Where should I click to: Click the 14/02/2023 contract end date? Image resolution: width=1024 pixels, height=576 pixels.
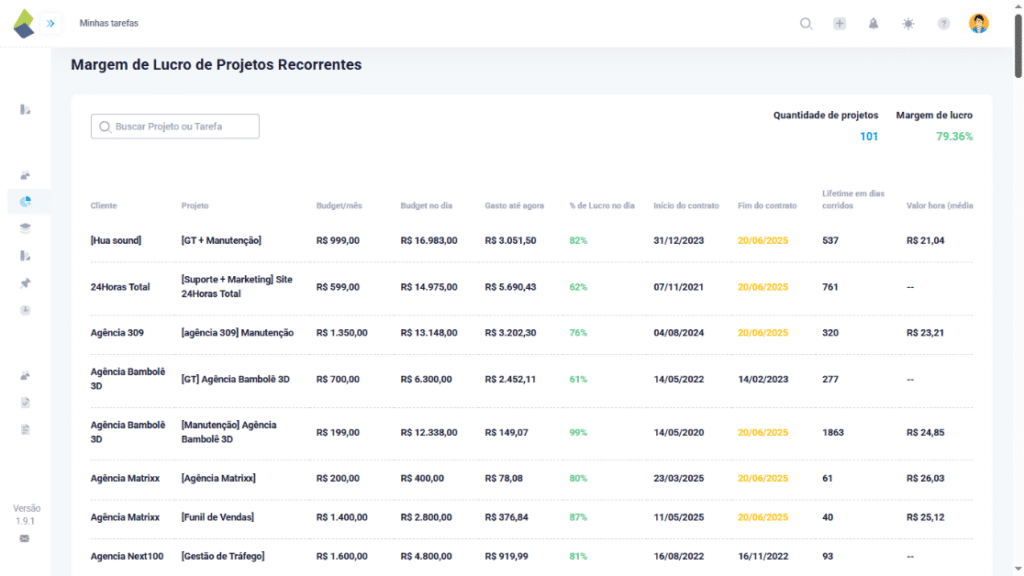click(x=763, y=379)
